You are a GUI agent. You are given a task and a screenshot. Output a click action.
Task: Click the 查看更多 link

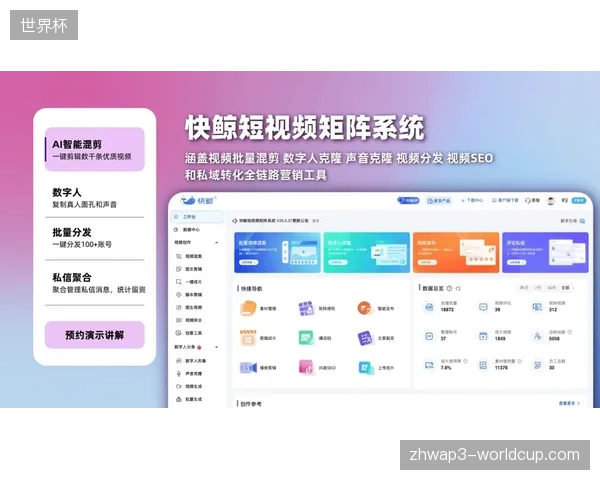click(569, 403)
